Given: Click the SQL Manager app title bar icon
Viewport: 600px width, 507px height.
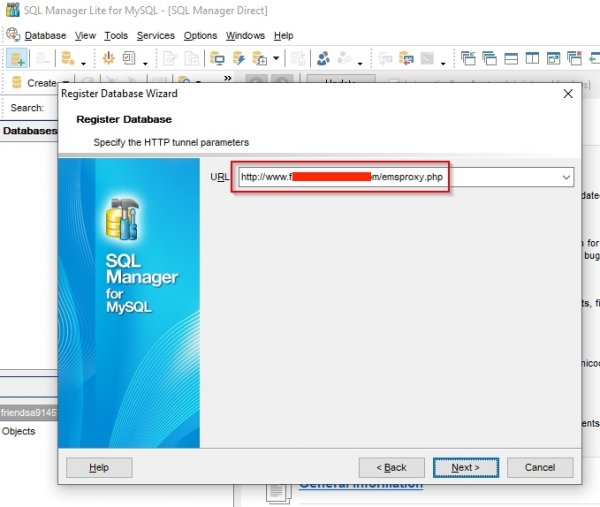Looking at the screenshot, I should pyautogui.click(x=13, y=10).
